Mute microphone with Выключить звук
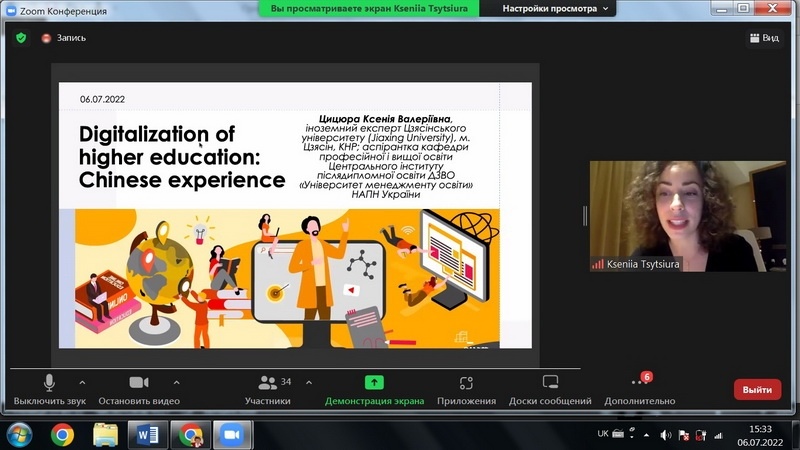This screenshot has width=800, height=450. [49, 388]
